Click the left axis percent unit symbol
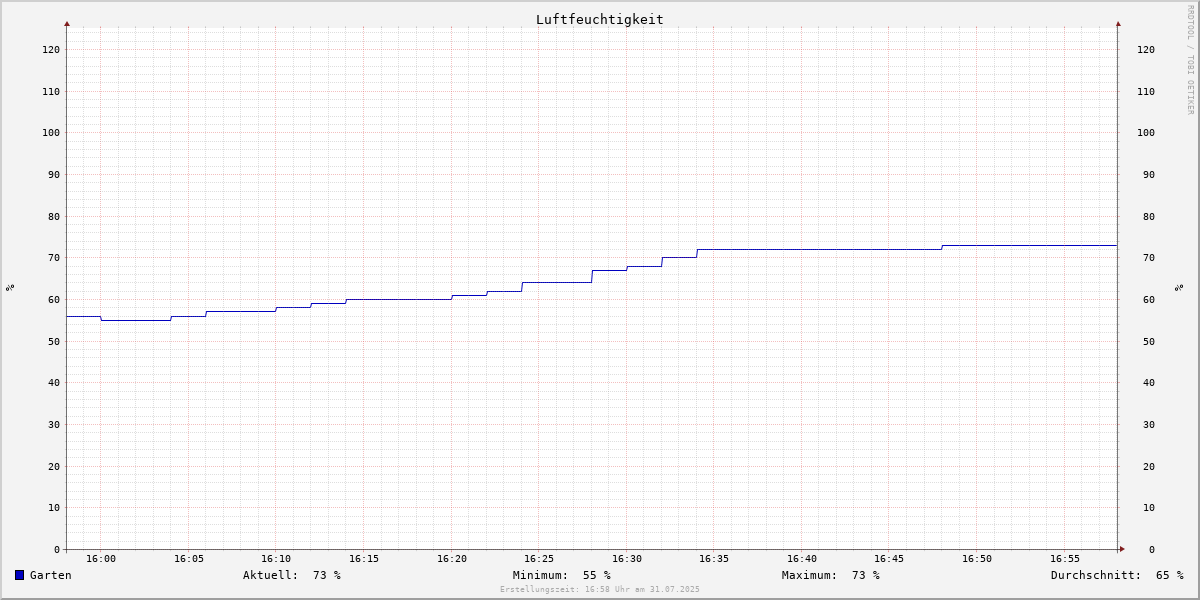The width and height of the screenshot is (1200, 600). tap(10, 287)
